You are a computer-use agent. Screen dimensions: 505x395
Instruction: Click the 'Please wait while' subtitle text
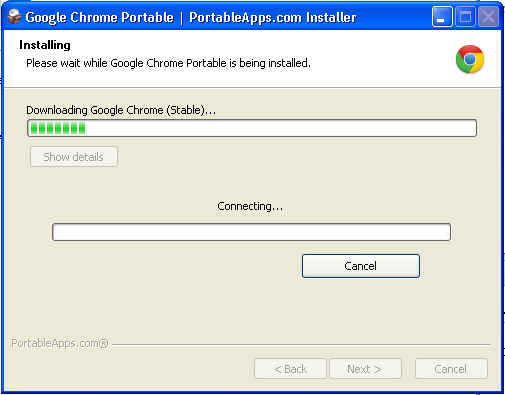point(168,63)
